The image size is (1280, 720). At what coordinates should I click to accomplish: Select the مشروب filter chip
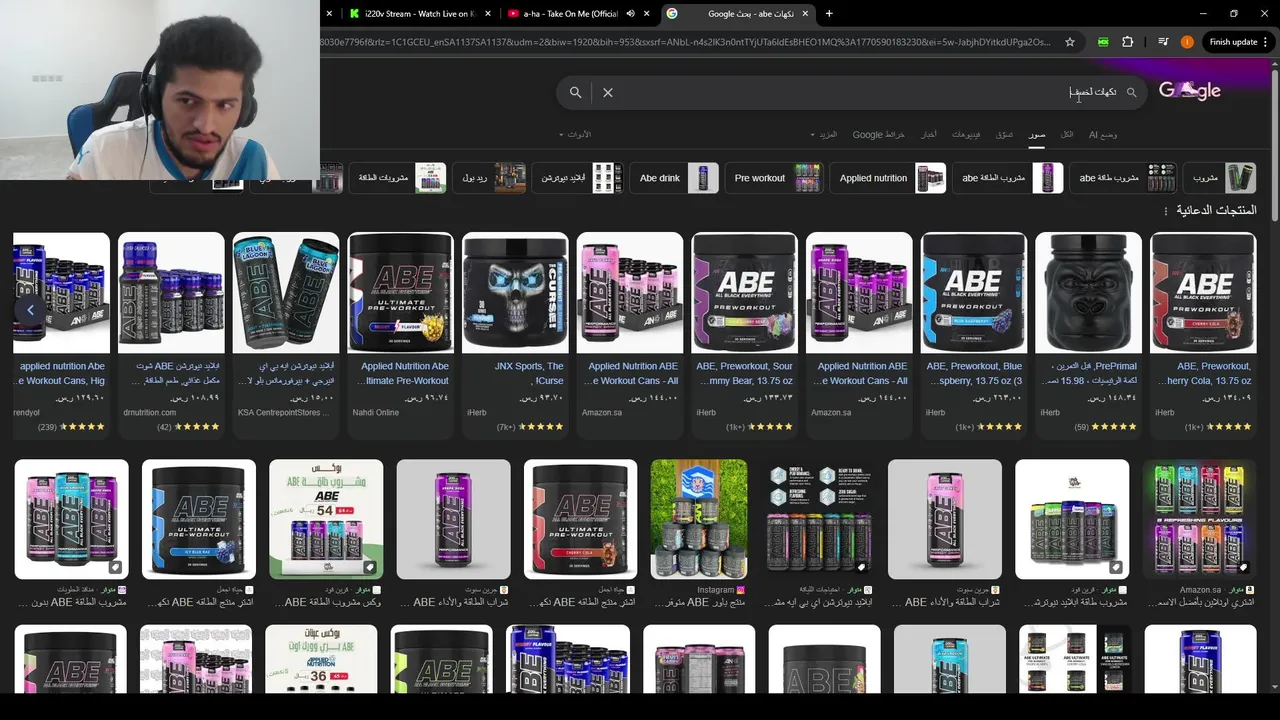tap(1219, 178)
